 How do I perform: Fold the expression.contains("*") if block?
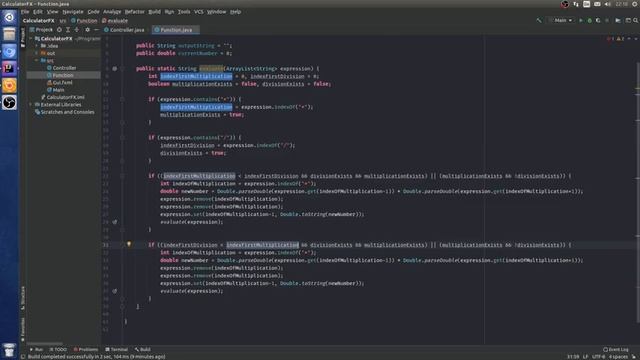pos(122,99)
